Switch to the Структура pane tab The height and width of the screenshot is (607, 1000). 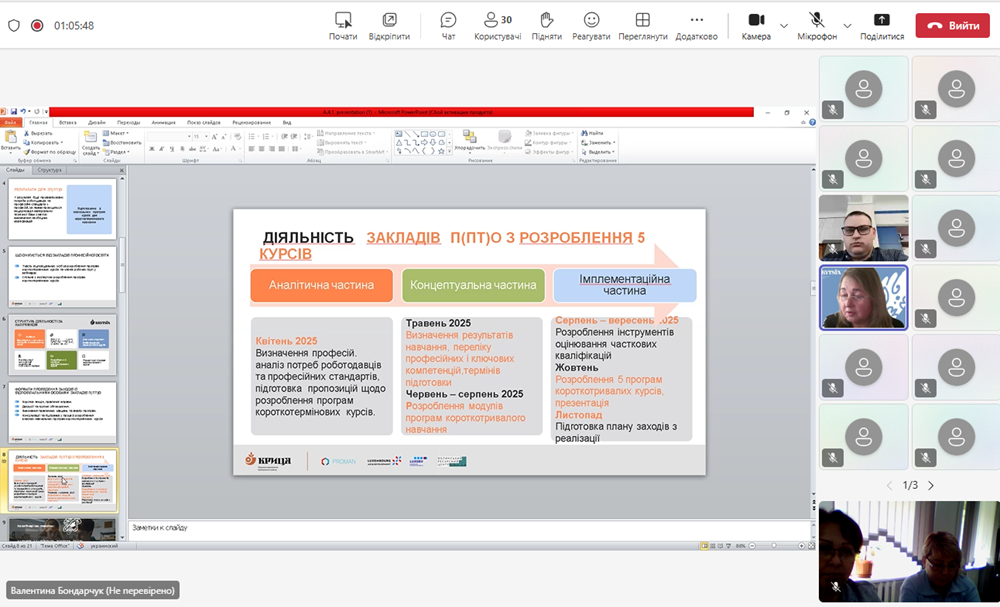[x=49, y=170]
